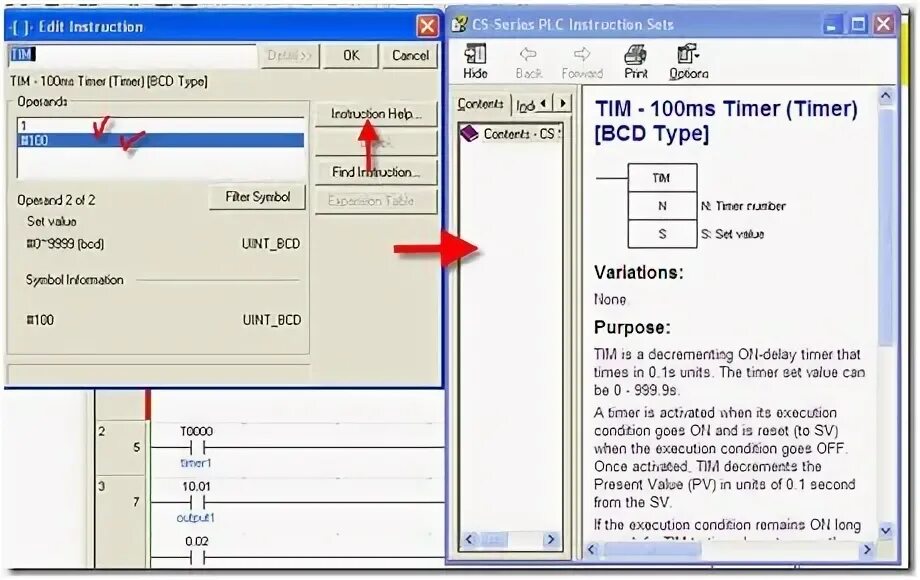Click contents pane scroll right arrow
This screenshot has width=920, height=580.
550,540
